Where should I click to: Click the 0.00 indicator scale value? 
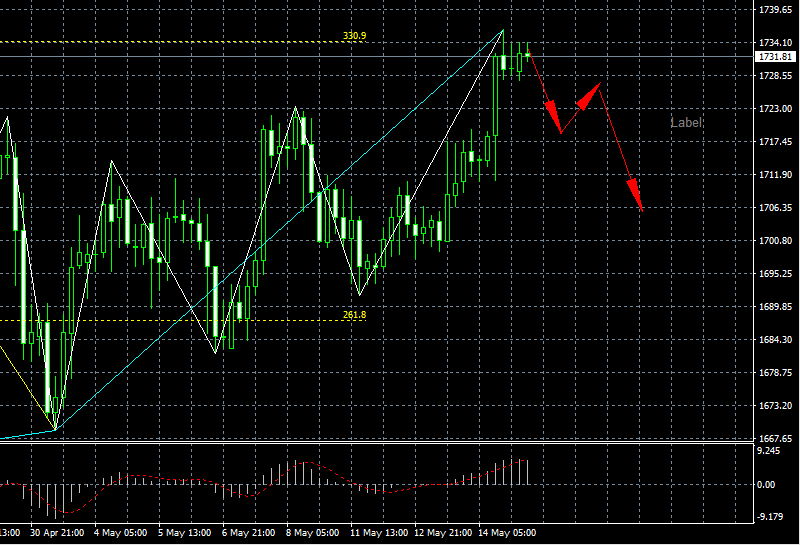point(766,485)
